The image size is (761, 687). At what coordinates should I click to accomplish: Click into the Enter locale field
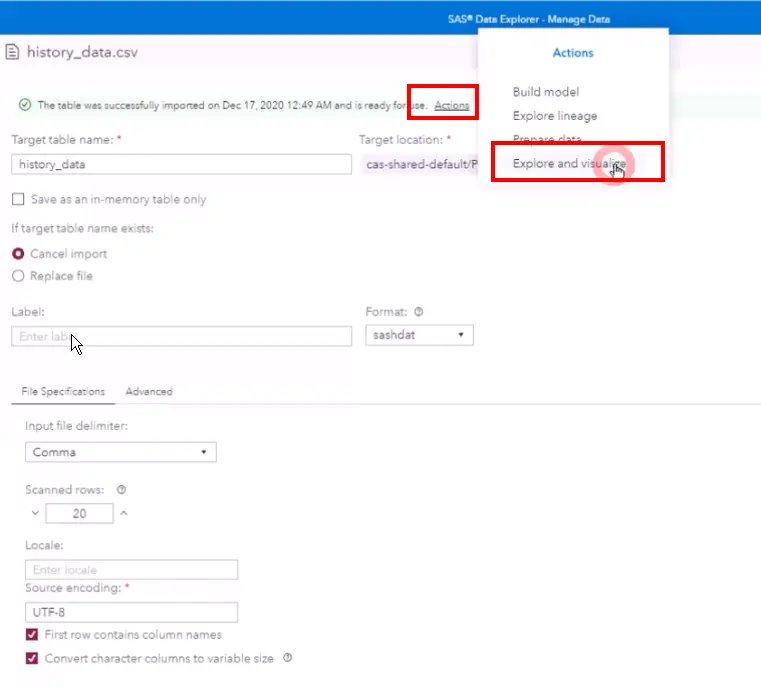(131, 570)
